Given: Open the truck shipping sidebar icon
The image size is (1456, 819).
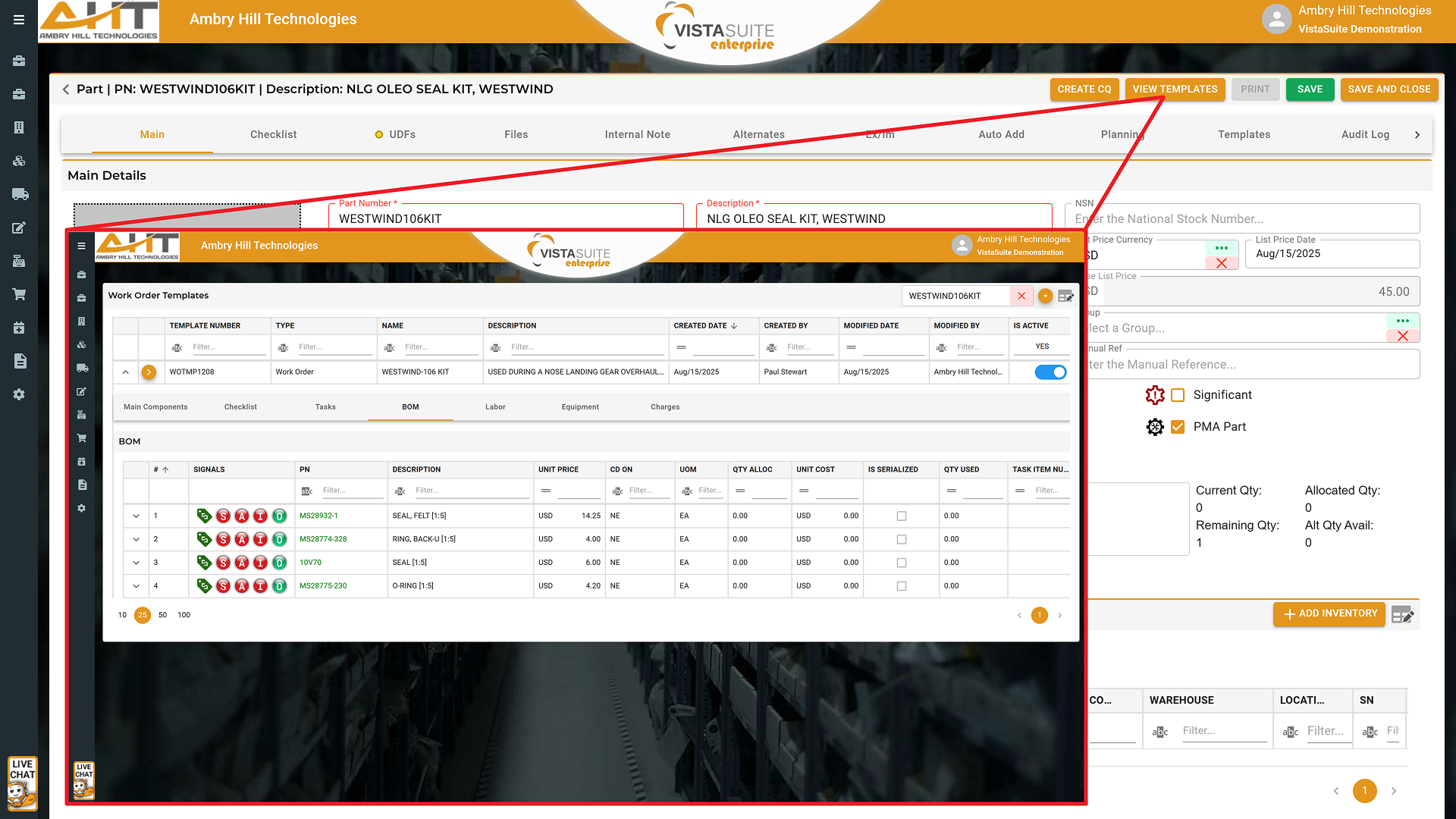Looking at the screenshot, I should 20,195.
